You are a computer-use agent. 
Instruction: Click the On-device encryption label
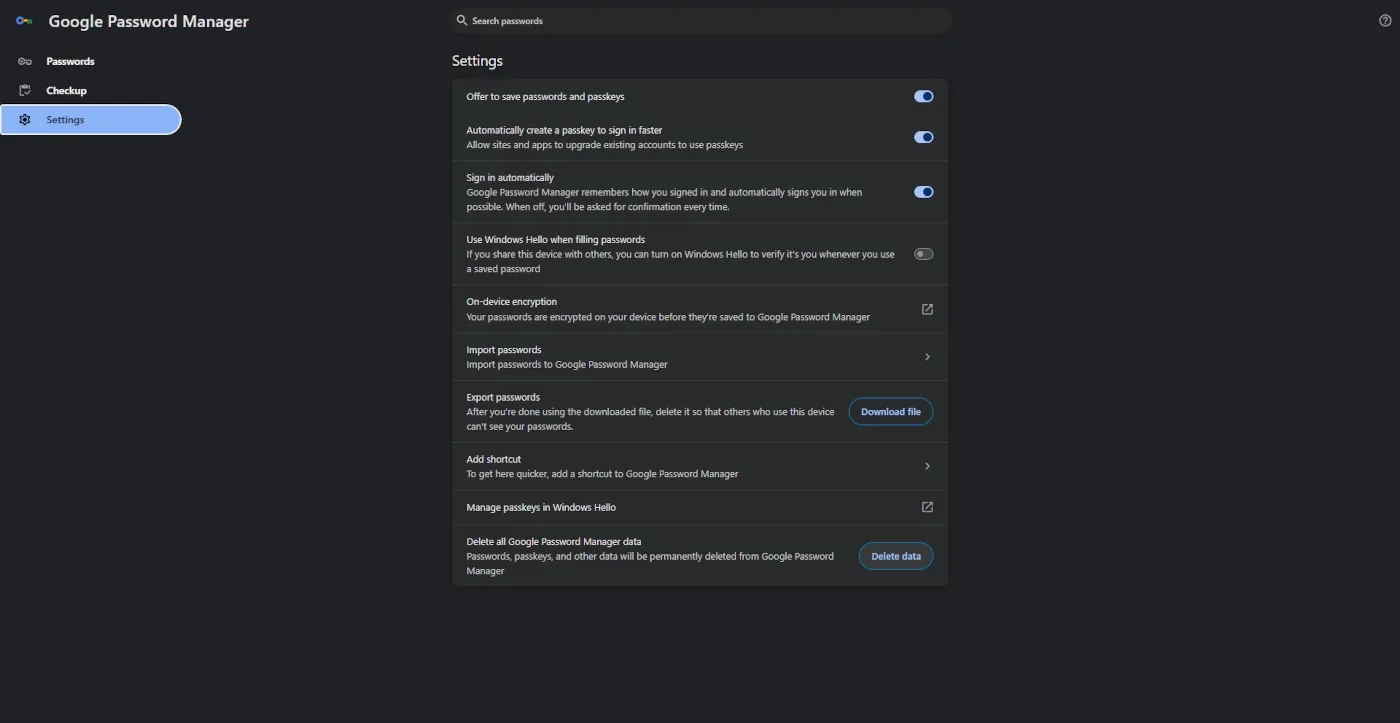512,302
